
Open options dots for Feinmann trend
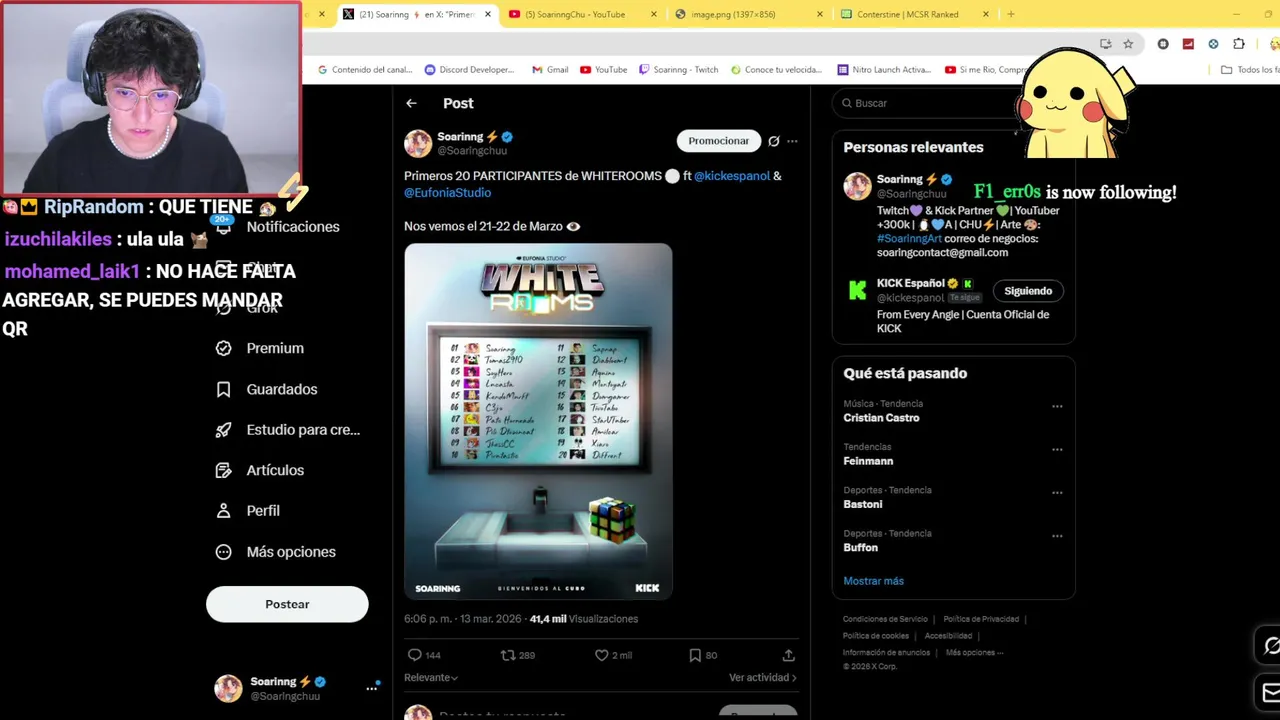pyautogui.click(x=1057, y=450)
